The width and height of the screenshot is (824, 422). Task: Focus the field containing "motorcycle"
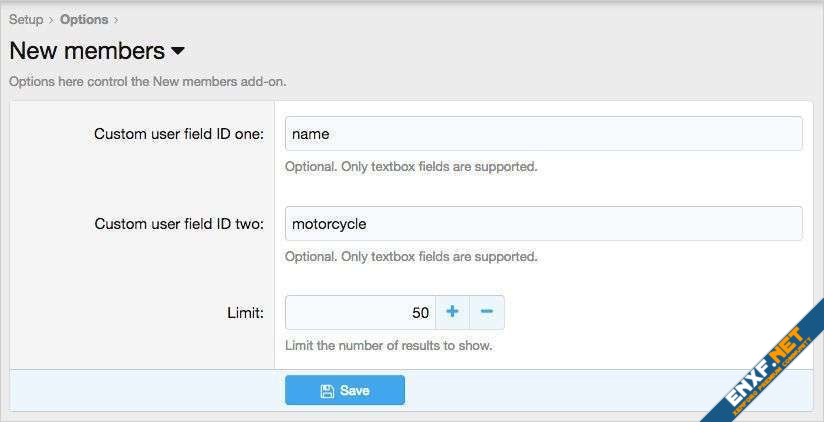click(543, 224)
